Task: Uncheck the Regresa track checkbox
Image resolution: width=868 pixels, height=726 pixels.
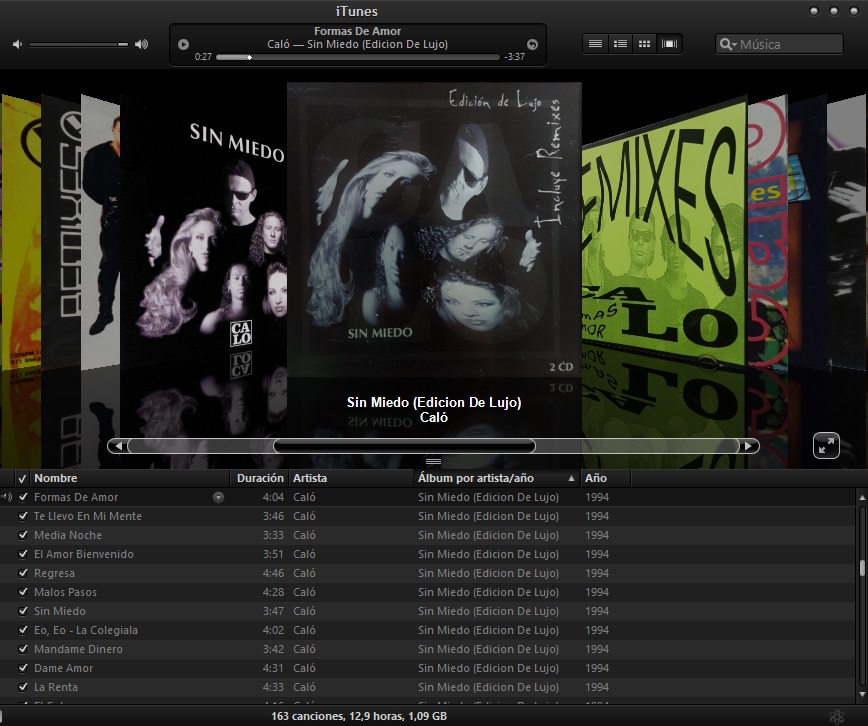Action: pos(22,573)
